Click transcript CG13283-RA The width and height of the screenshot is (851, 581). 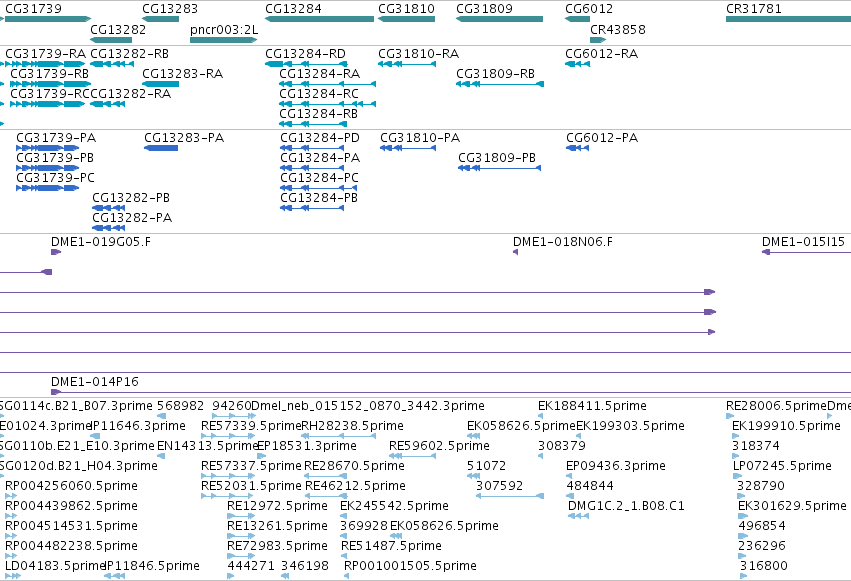(x=161, y=84)
